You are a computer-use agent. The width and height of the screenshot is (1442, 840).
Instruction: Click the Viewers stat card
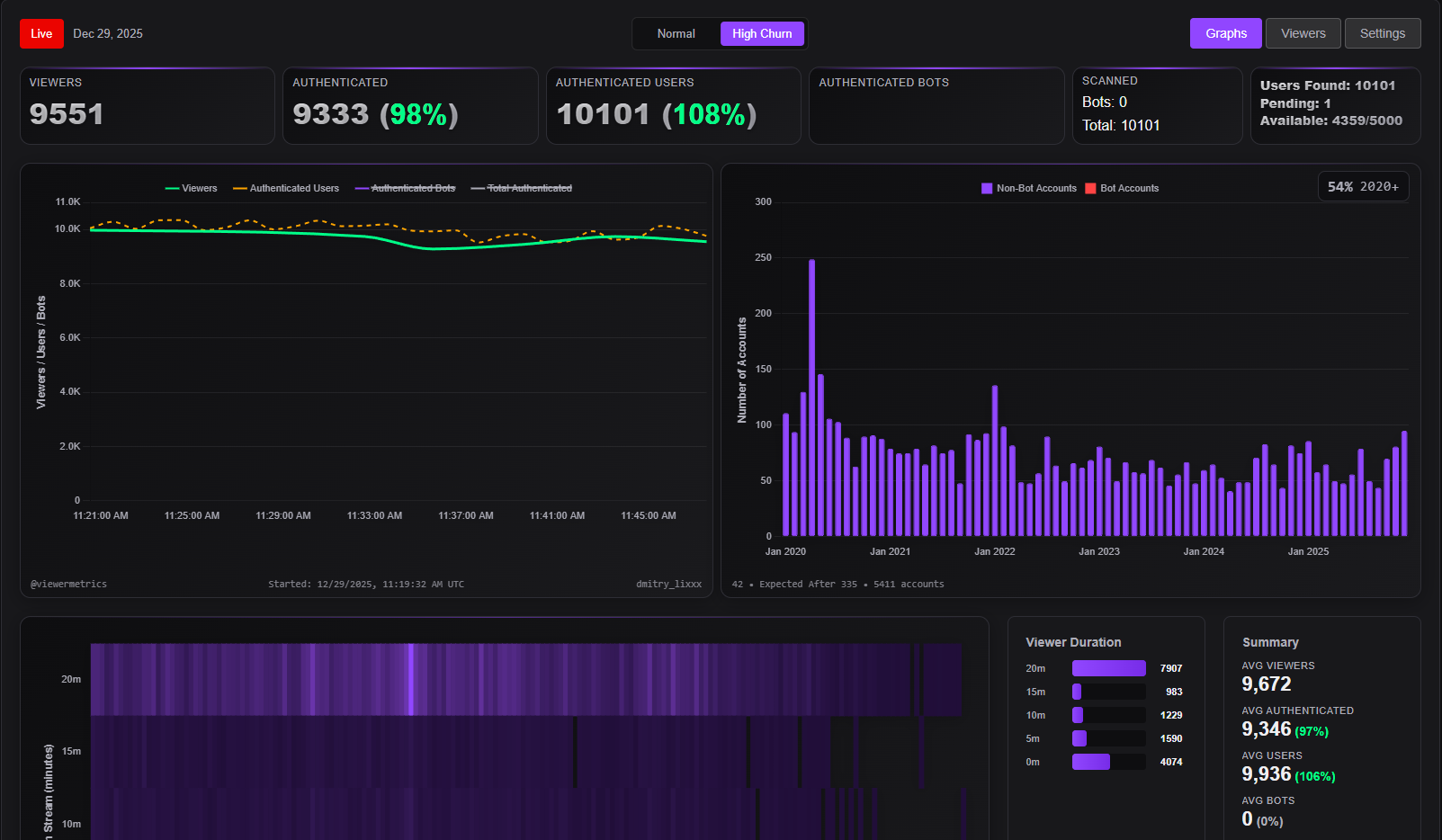[148, 105]
